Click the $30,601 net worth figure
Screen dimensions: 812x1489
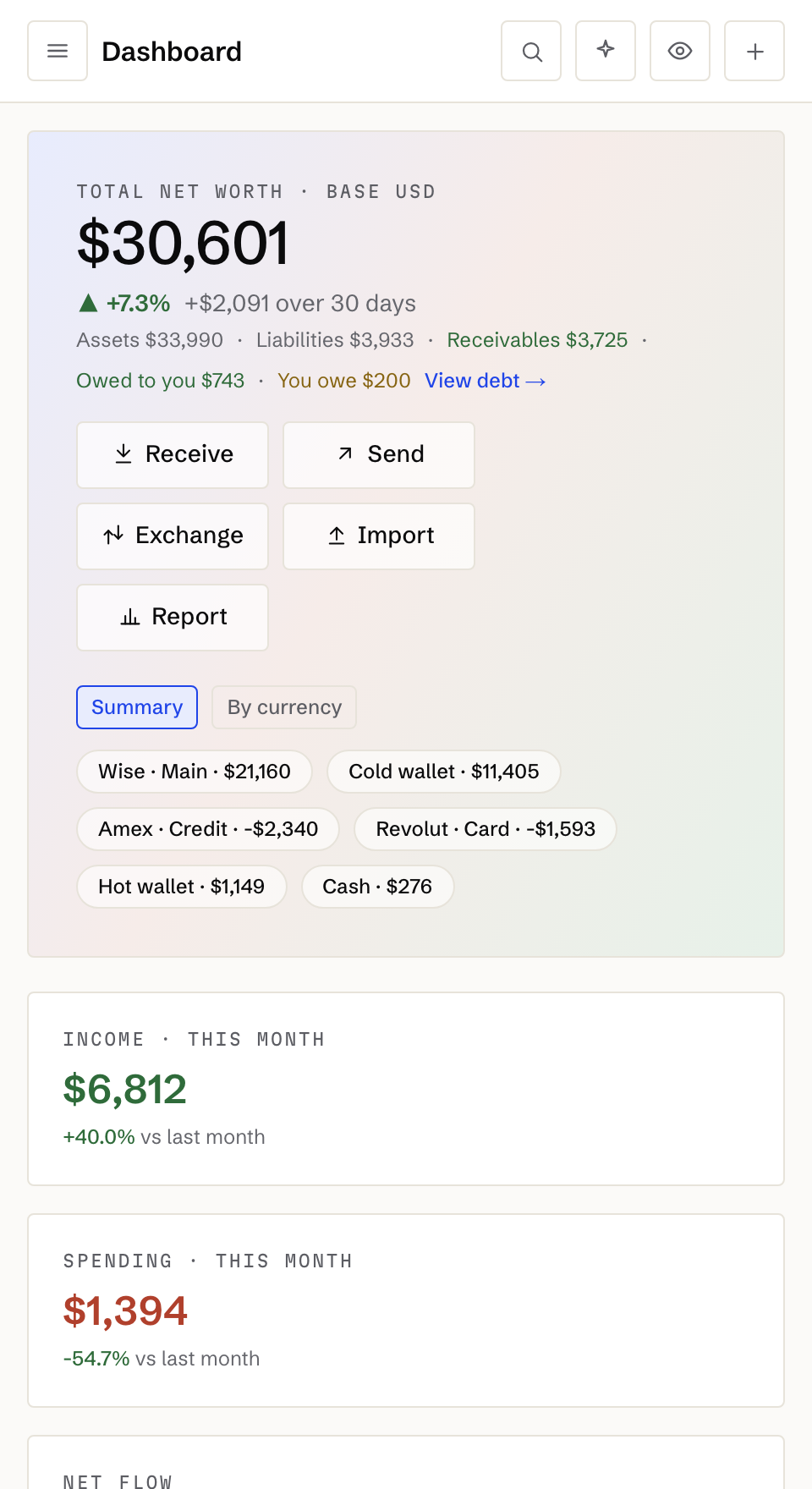(x=183, y=244)
